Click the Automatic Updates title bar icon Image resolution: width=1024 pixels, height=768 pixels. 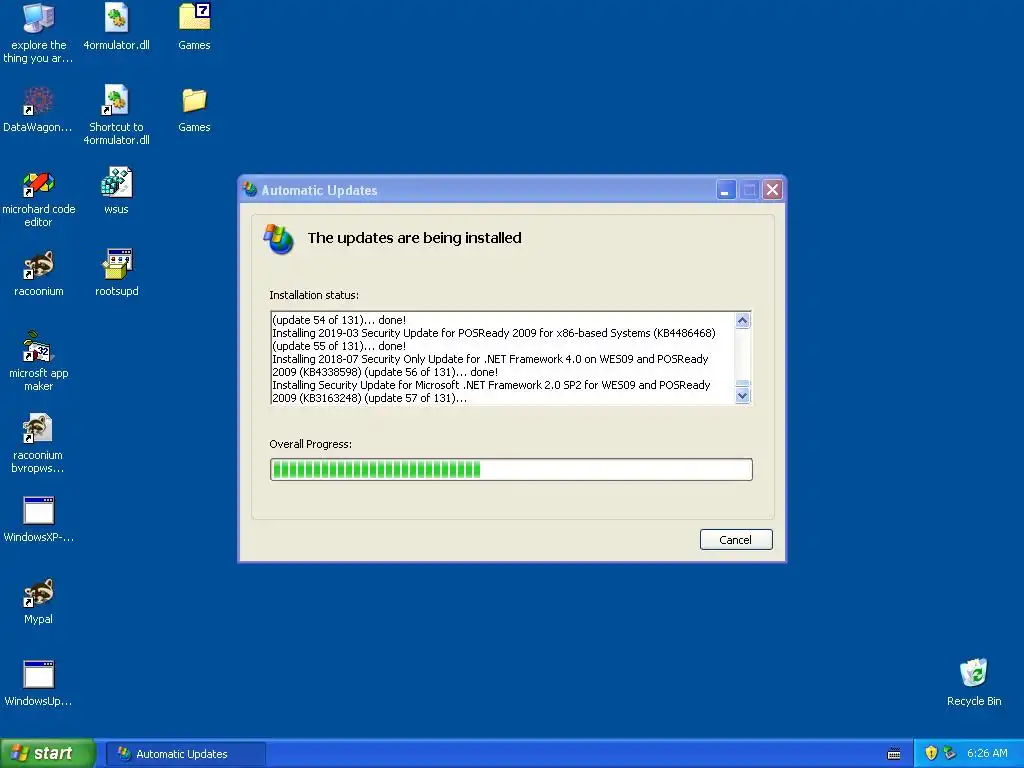tap(250, 190)
